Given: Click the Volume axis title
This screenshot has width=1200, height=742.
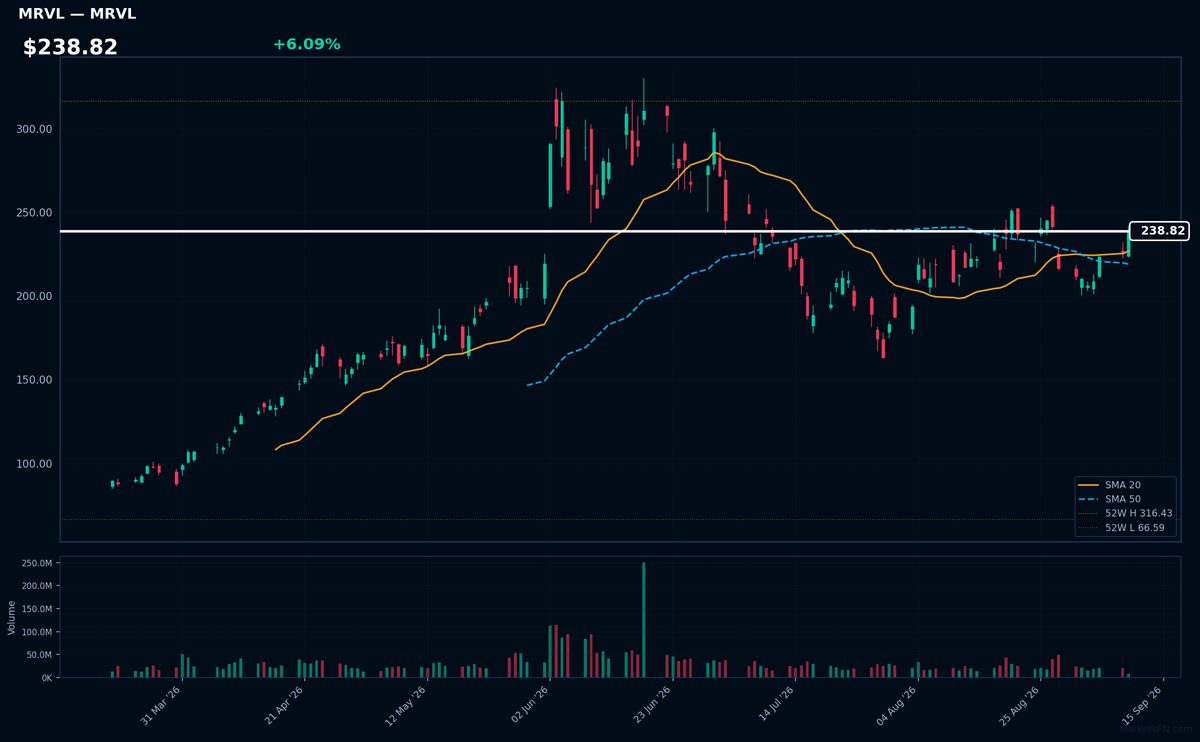Looking at the screenshot, I should tap(12, 617).
